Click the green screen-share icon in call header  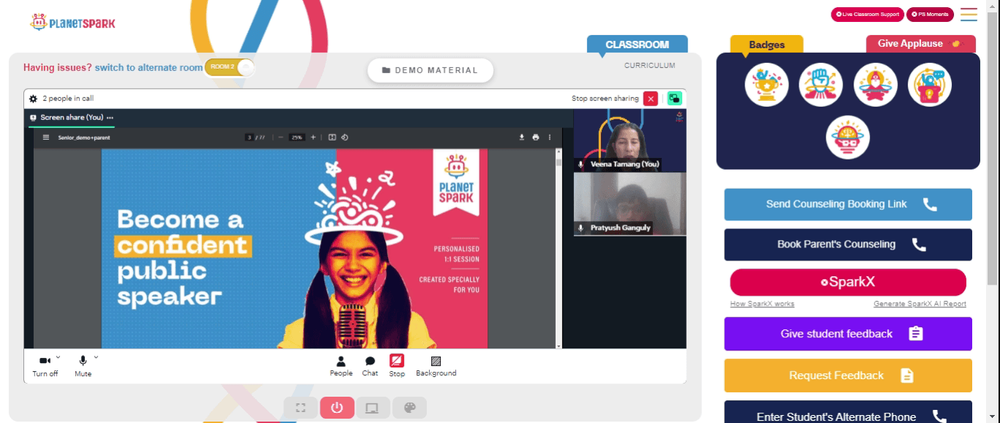pos(674,98)
